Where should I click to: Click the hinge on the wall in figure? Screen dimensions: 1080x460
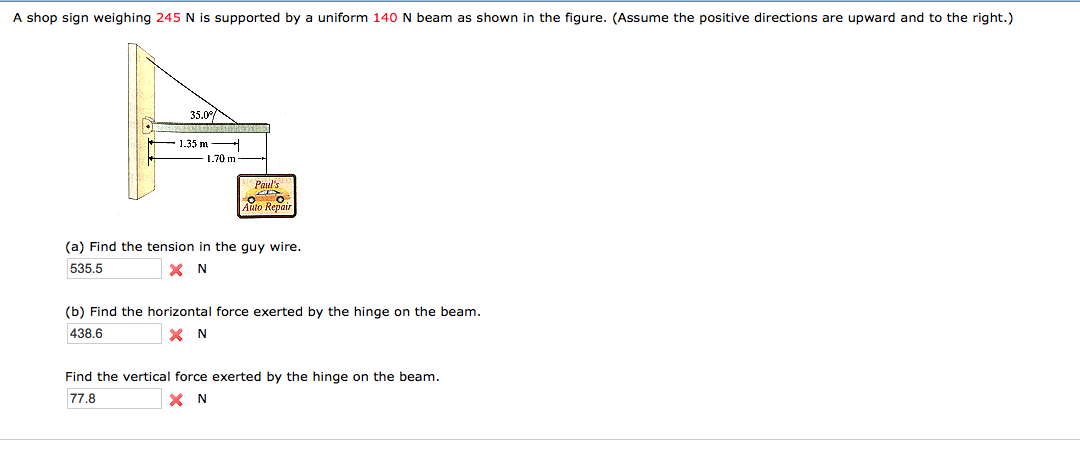tap(147, 127)
